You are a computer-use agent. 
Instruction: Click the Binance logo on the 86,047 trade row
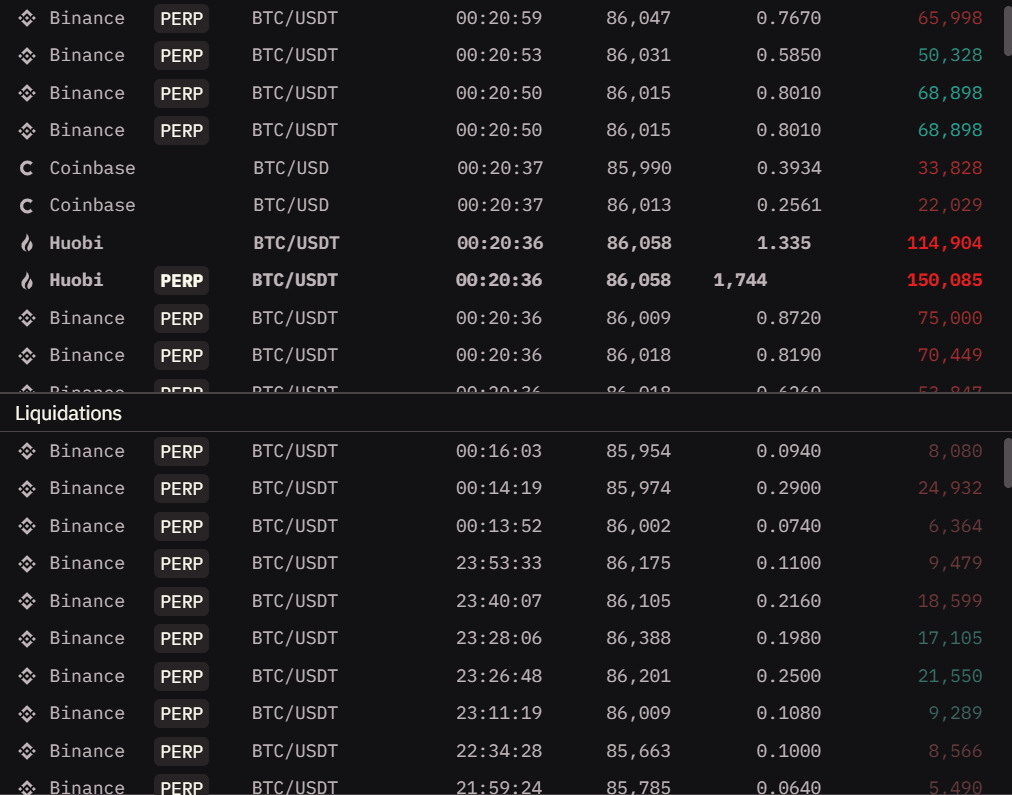[x=26, y=17]
